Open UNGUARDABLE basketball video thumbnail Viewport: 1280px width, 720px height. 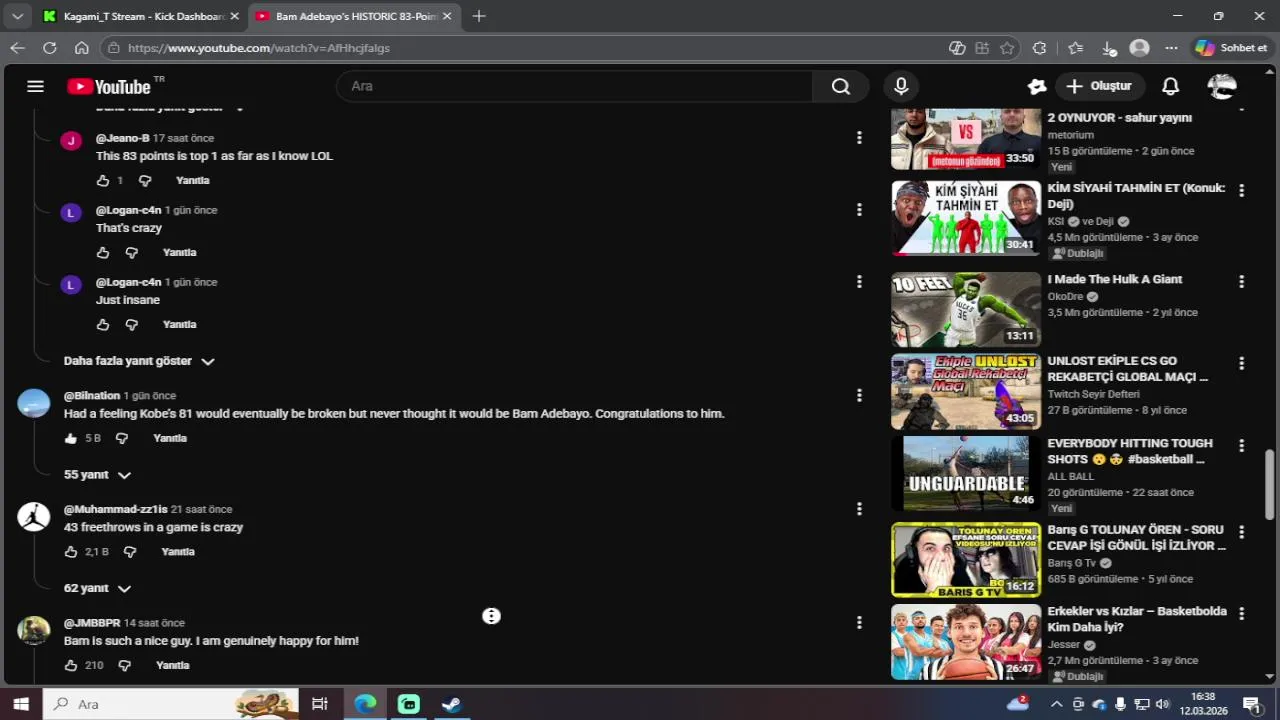966,473
